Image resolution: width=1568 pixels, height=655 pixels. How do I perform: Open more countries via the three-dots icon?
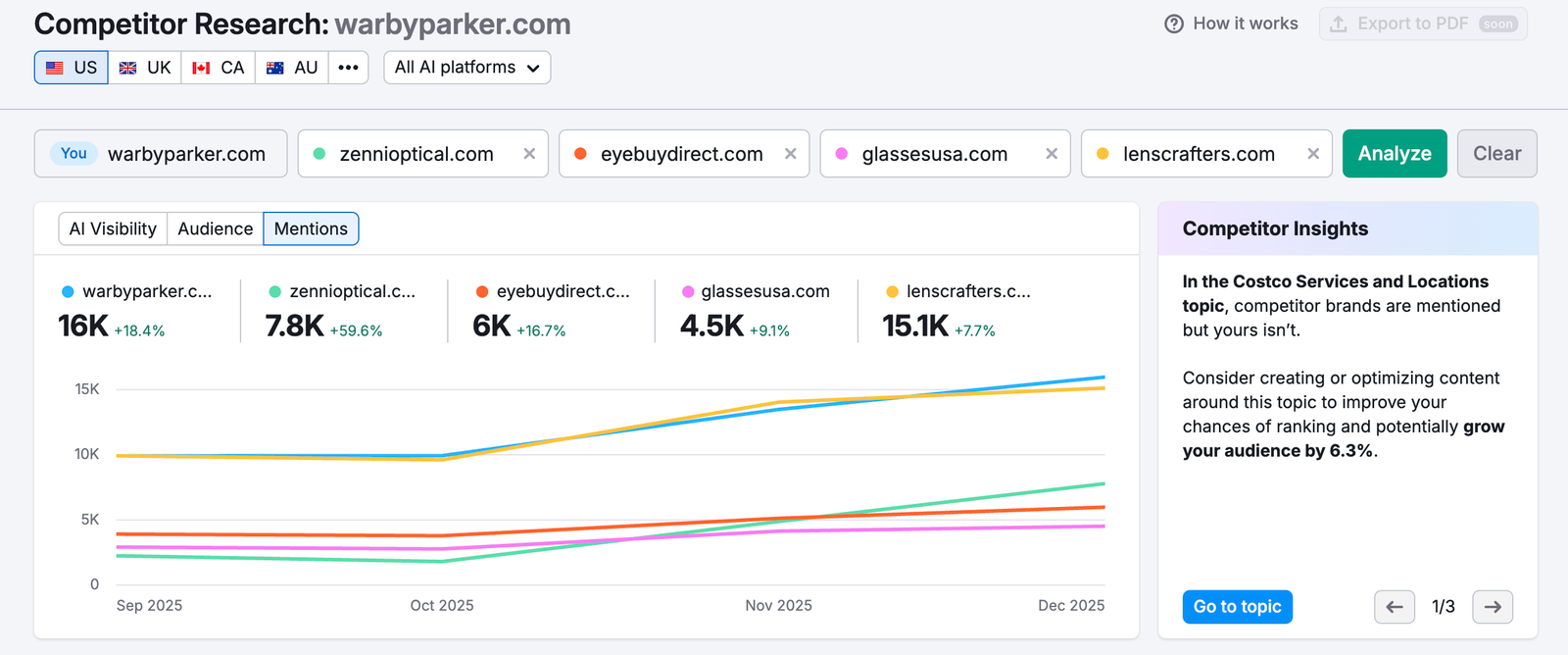(348, 68)
